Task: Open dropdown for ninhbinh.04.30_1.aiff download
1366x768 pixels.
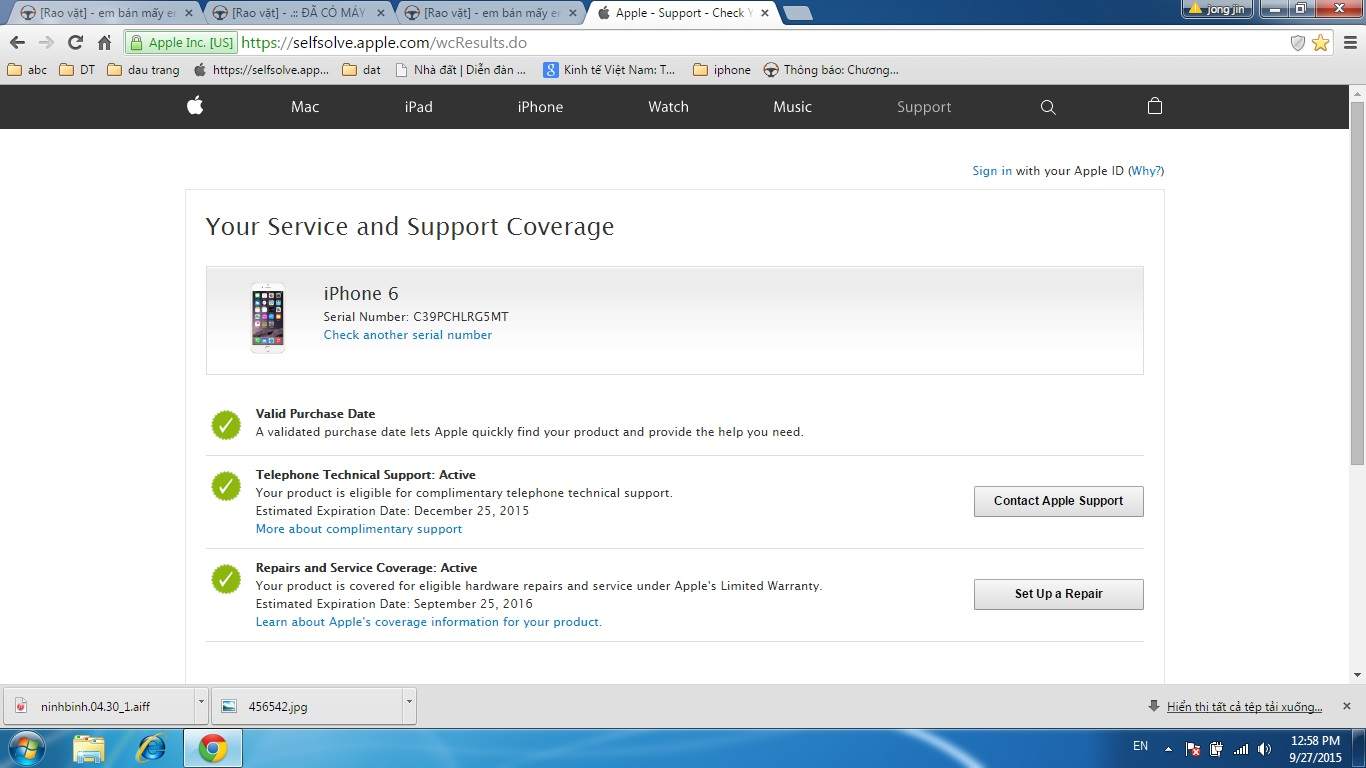Action: coord(201,705)
